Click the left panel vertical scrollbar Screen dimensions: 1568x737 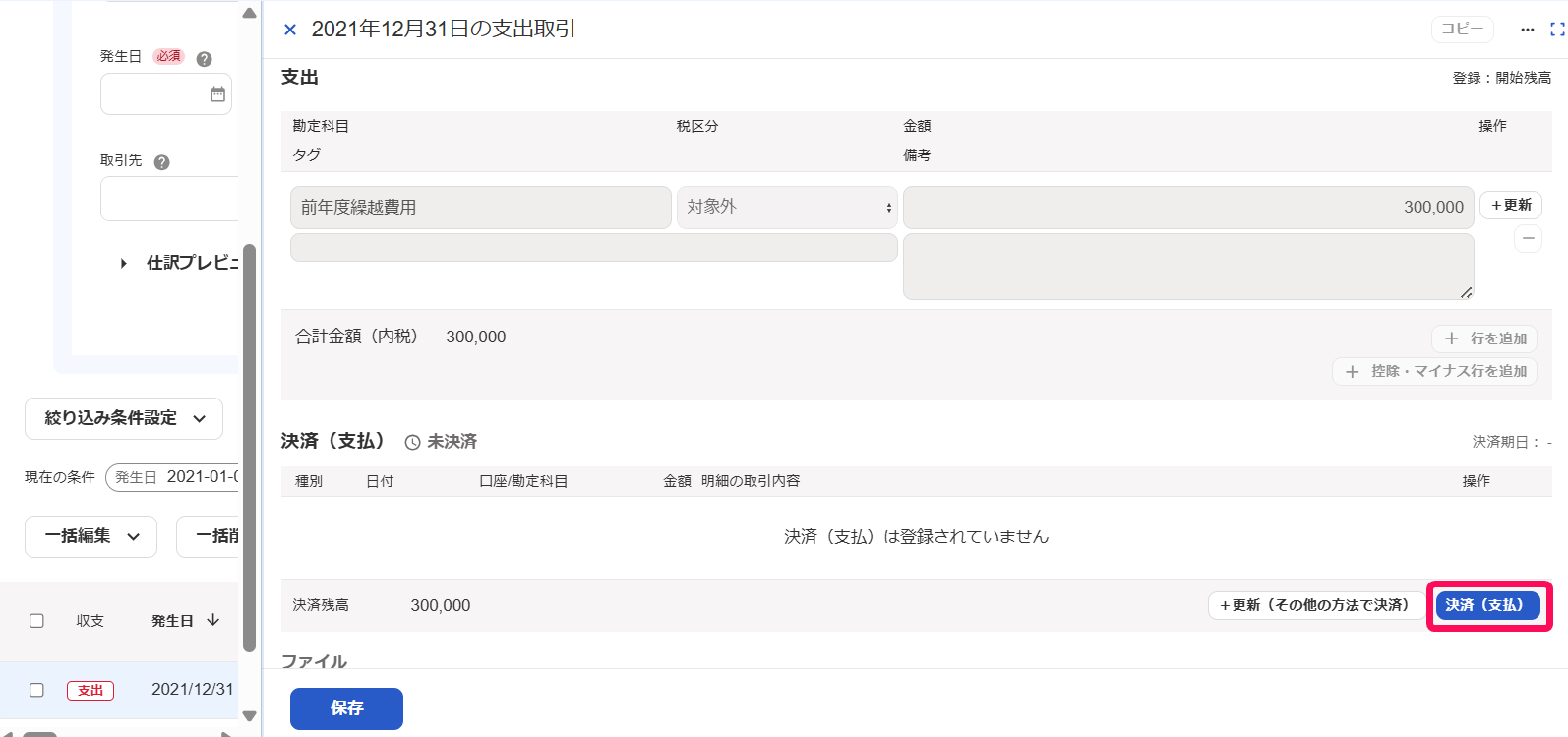[x=249, y=448]
